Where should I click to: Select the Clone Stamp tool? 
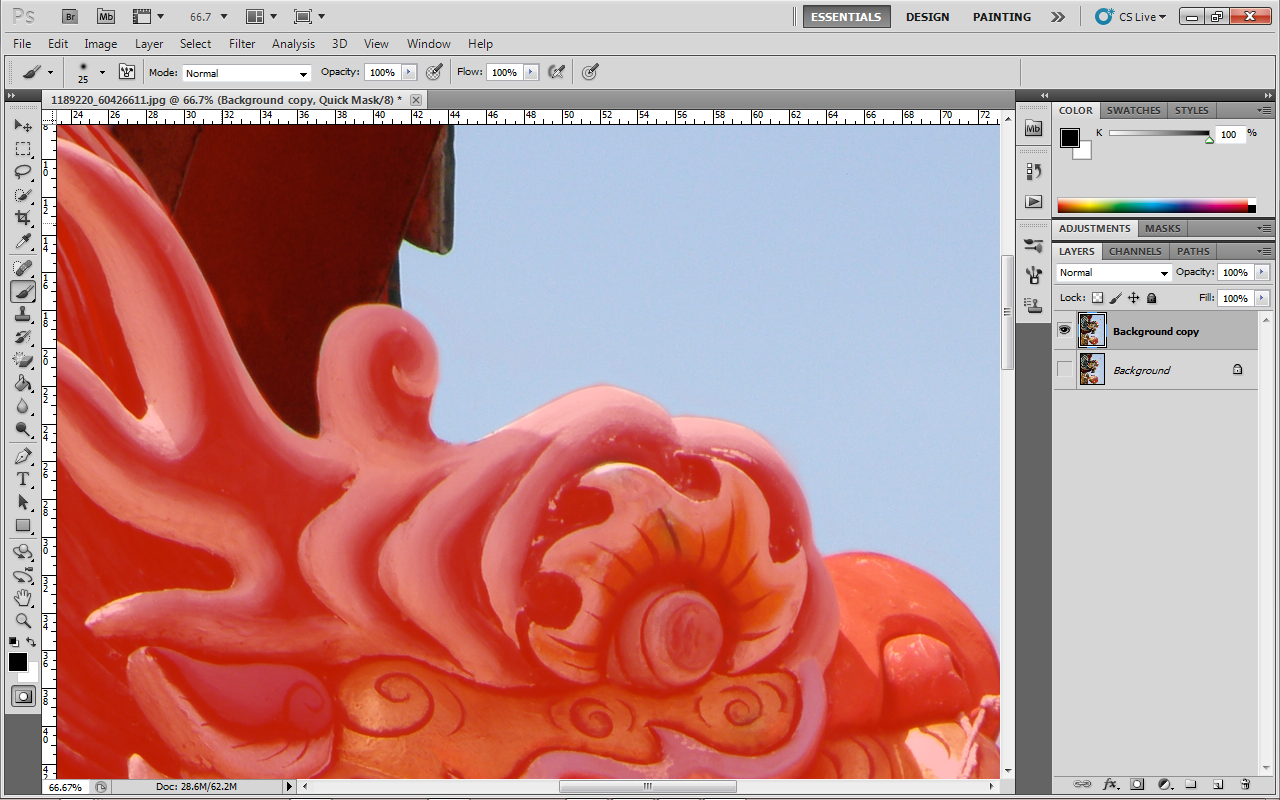click(x=23, y=314)
